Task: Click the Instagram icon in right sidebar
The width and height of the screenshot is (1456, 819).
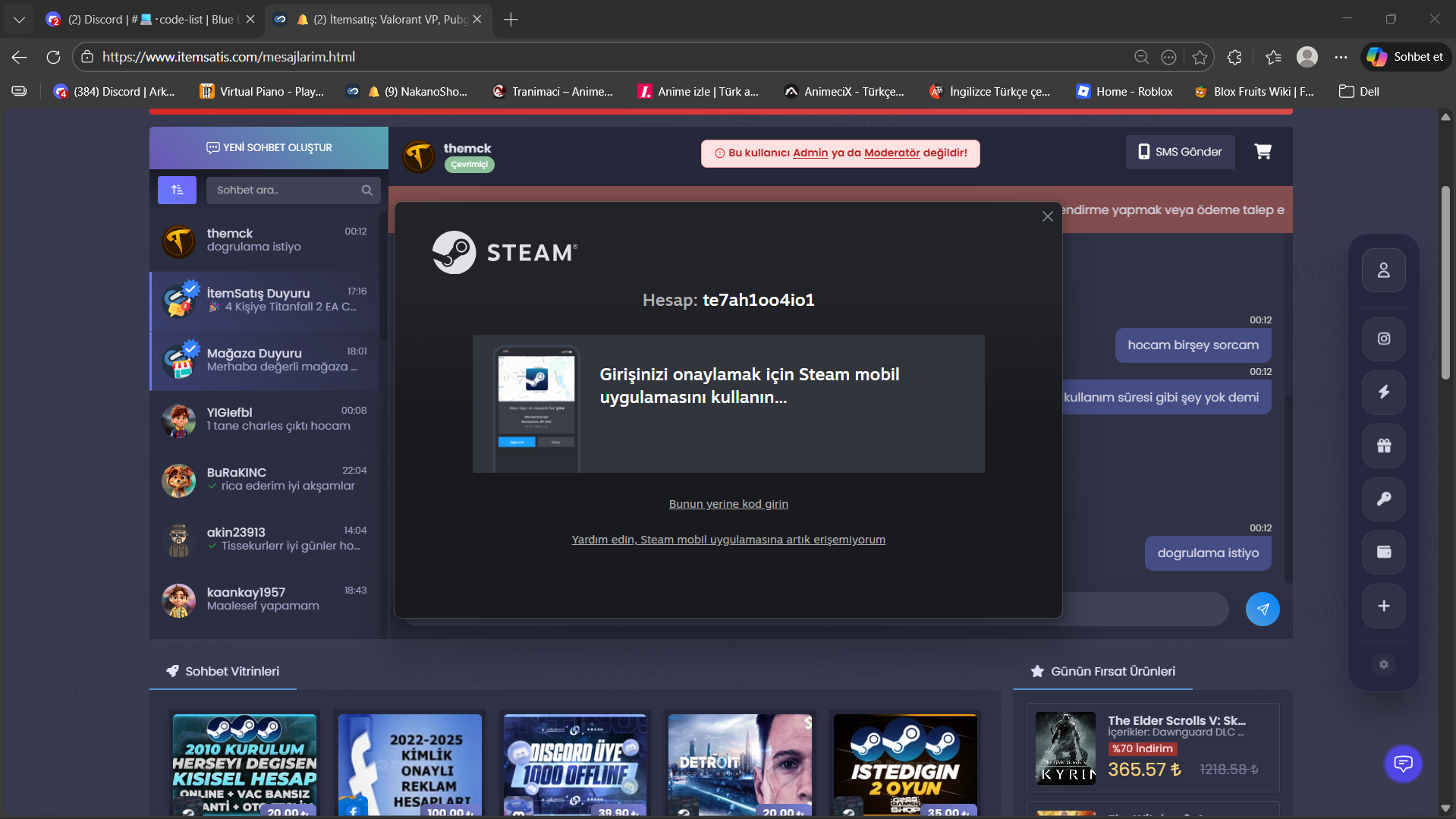Action: coord(1384,339)
